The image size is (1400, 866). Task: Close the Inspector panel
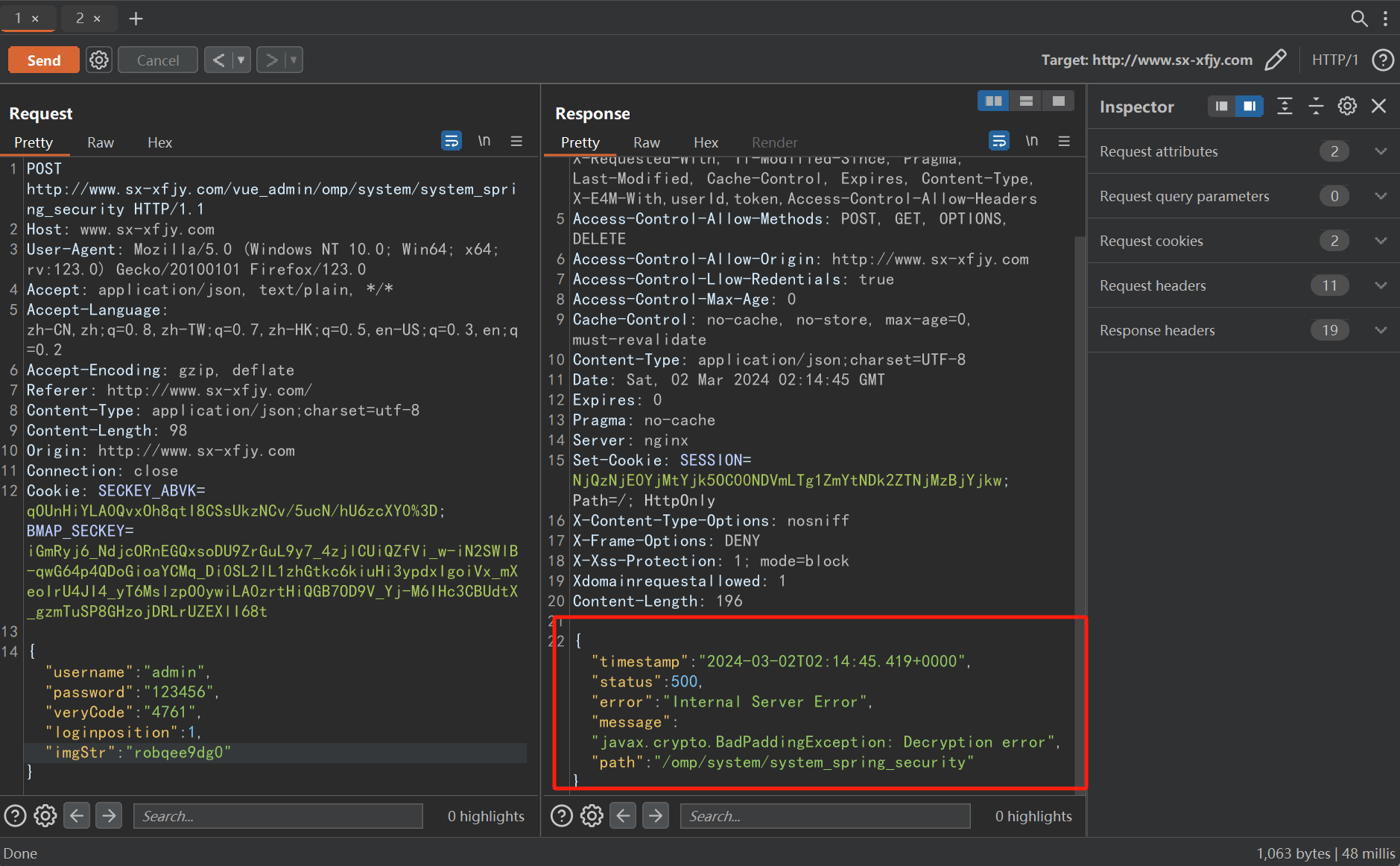[1378, 106]
